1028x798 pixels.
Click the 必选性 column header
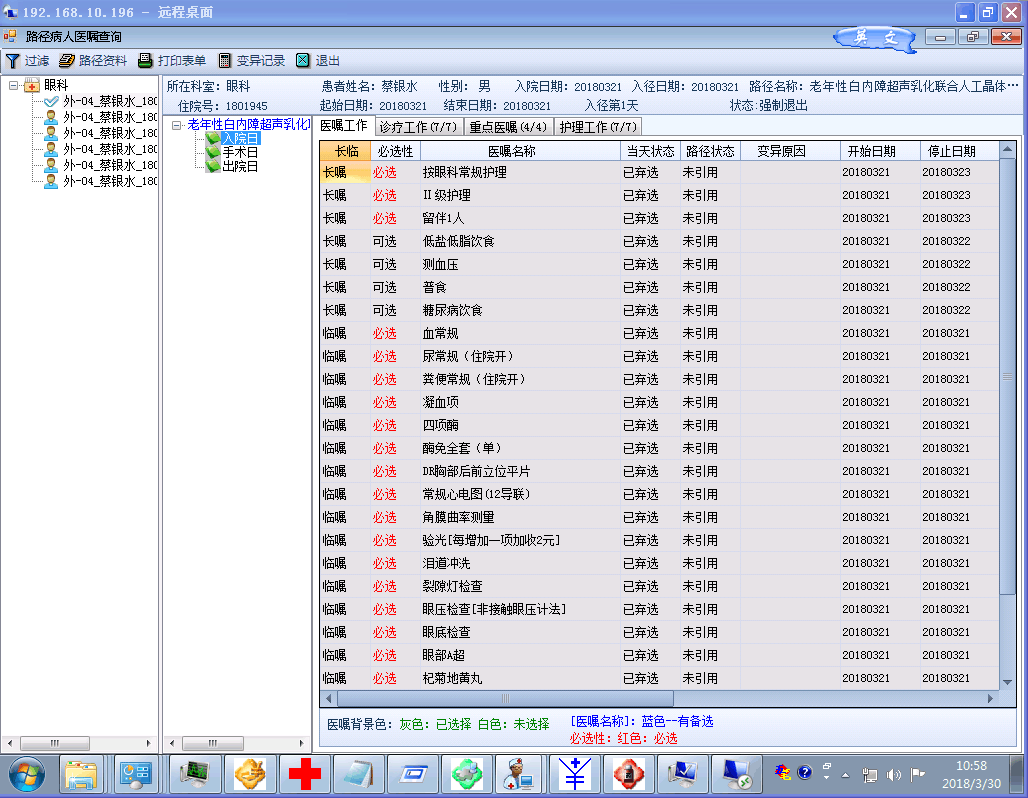point(395,151)
